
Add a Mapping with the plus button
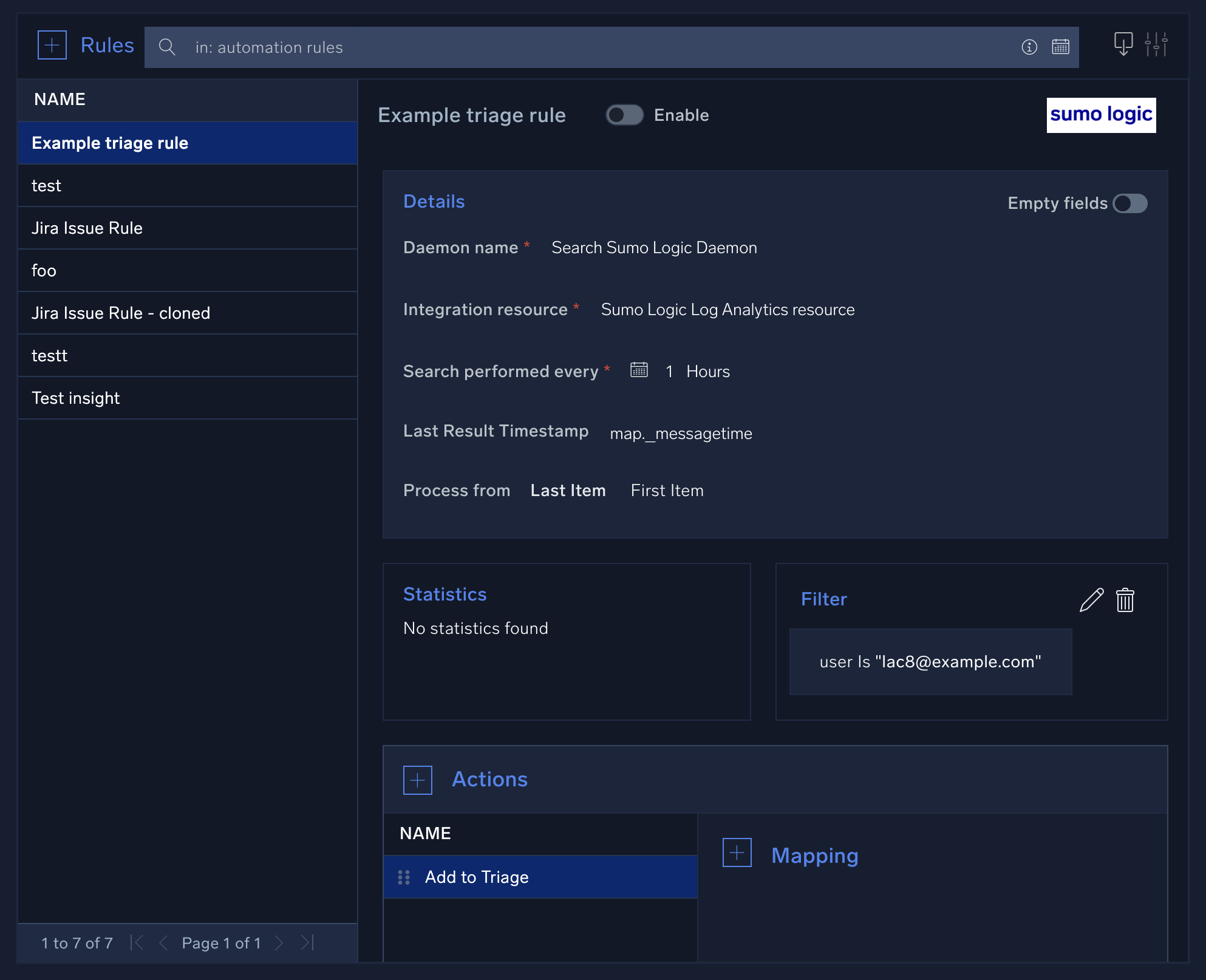(x=737, y=852)
